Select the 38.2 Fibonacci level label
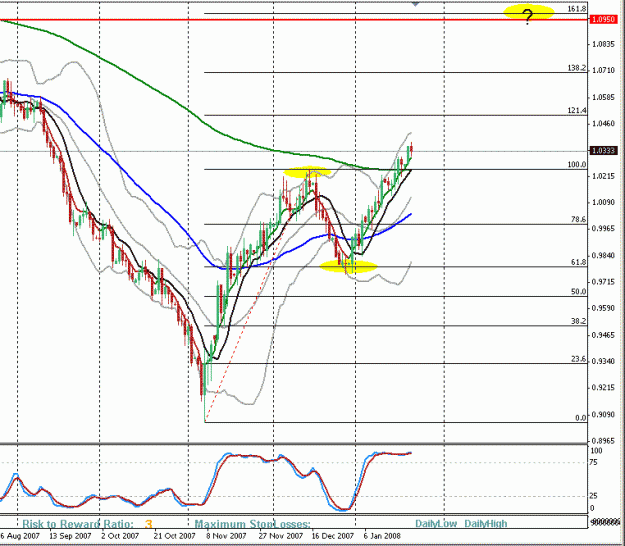The height and width of the screenshot is (546, 625). (x=578, y=321)
